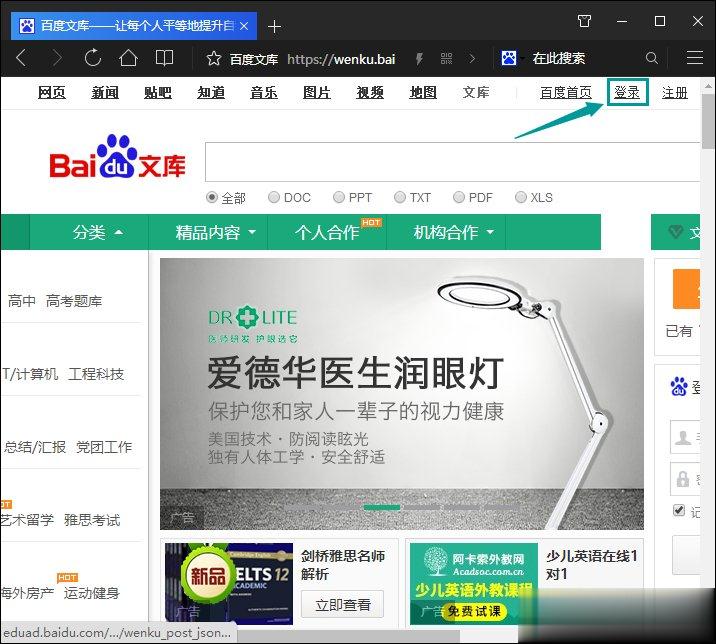
Task: Reload the page with the refresh icon
Action: pyautogui.click(x=93, y=58)
